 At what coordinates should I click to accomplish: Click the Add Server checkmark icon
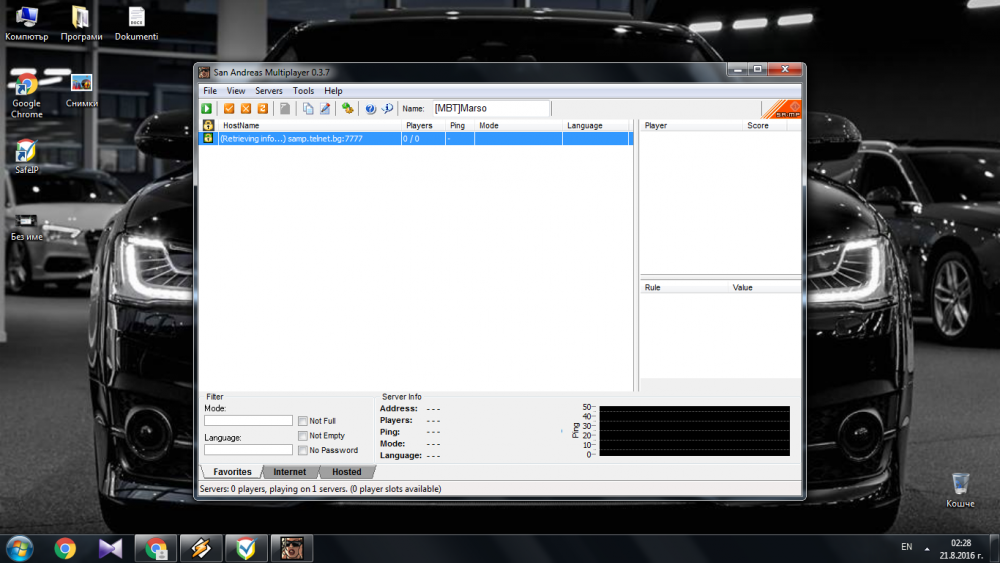tap(229, 108)
